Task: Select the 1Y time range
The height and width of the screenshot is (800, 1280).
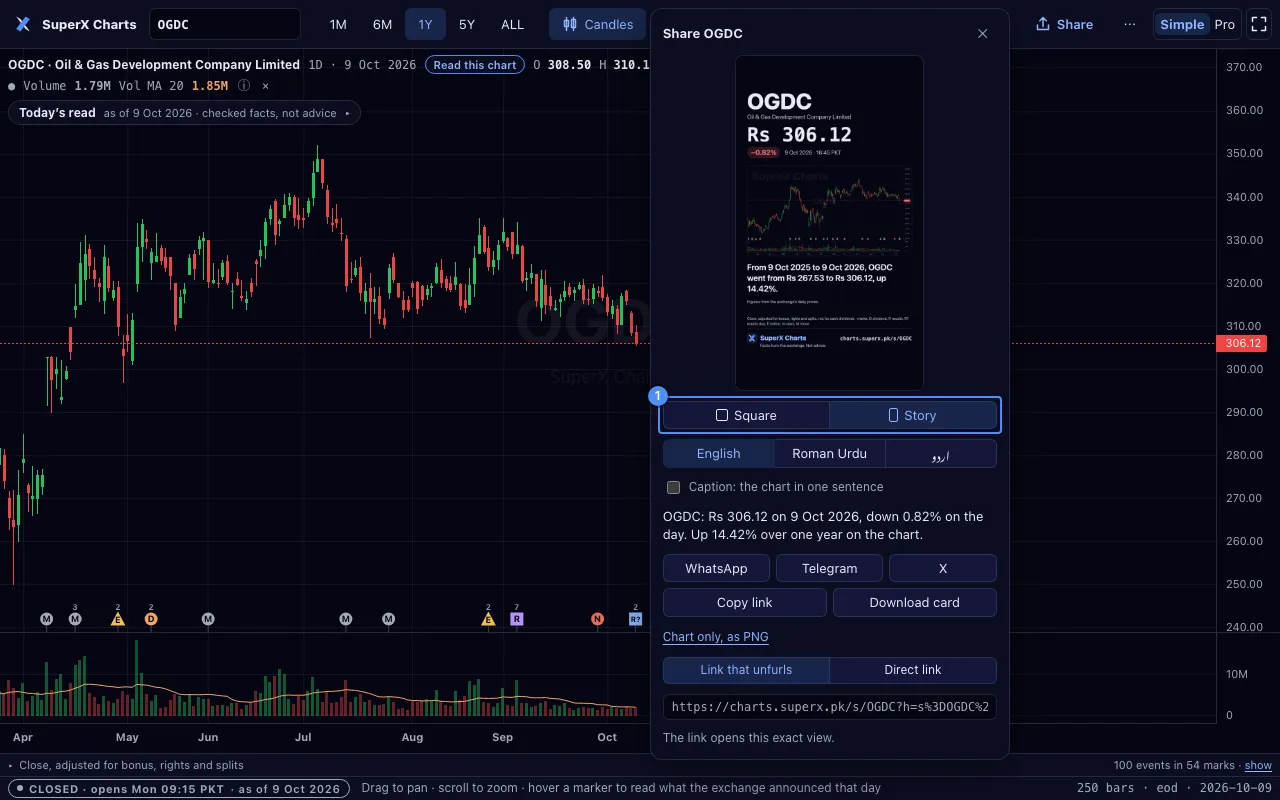Action: coord(426,24)
